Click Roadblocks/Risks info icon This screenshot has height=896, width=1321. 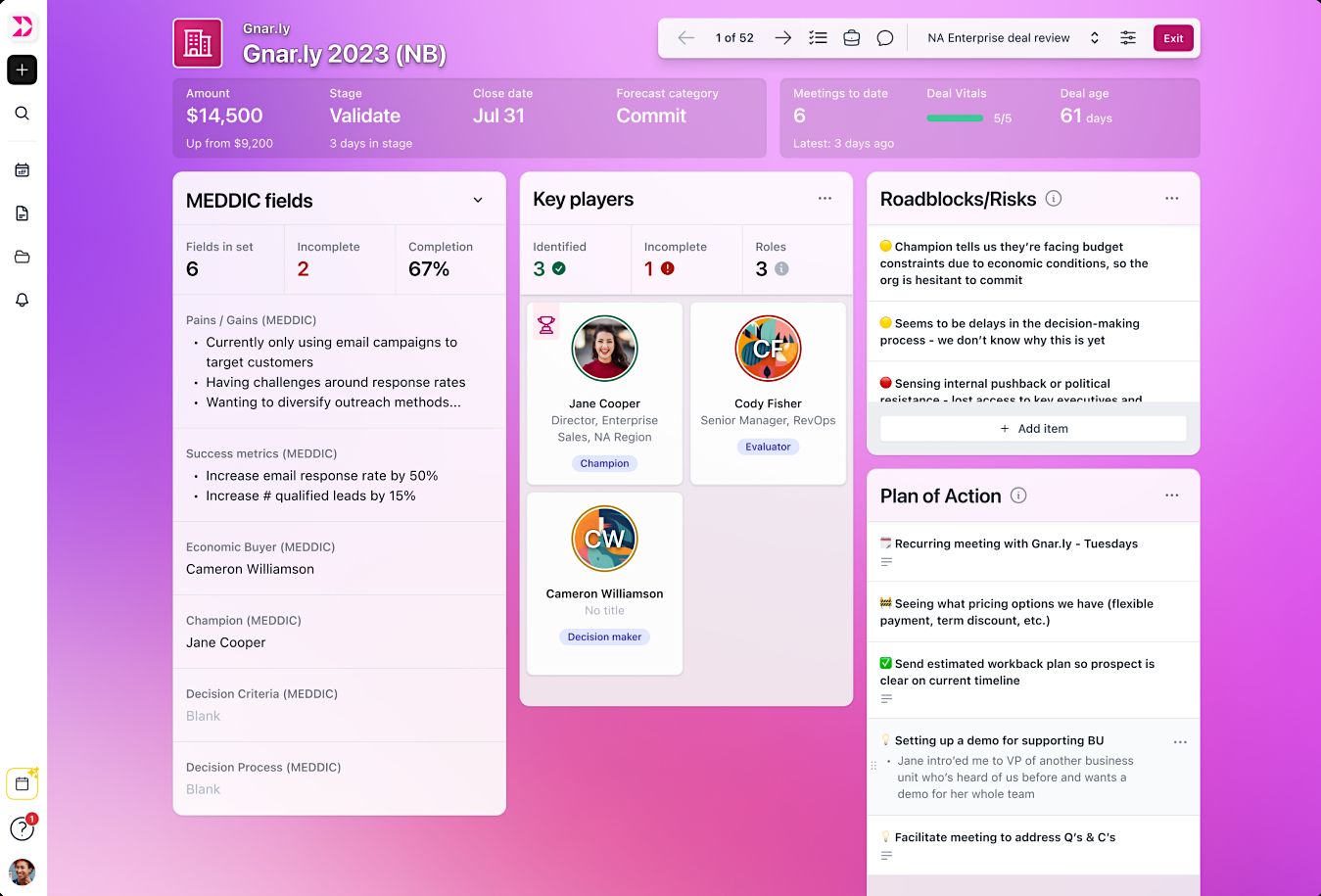pos(1054,199)
